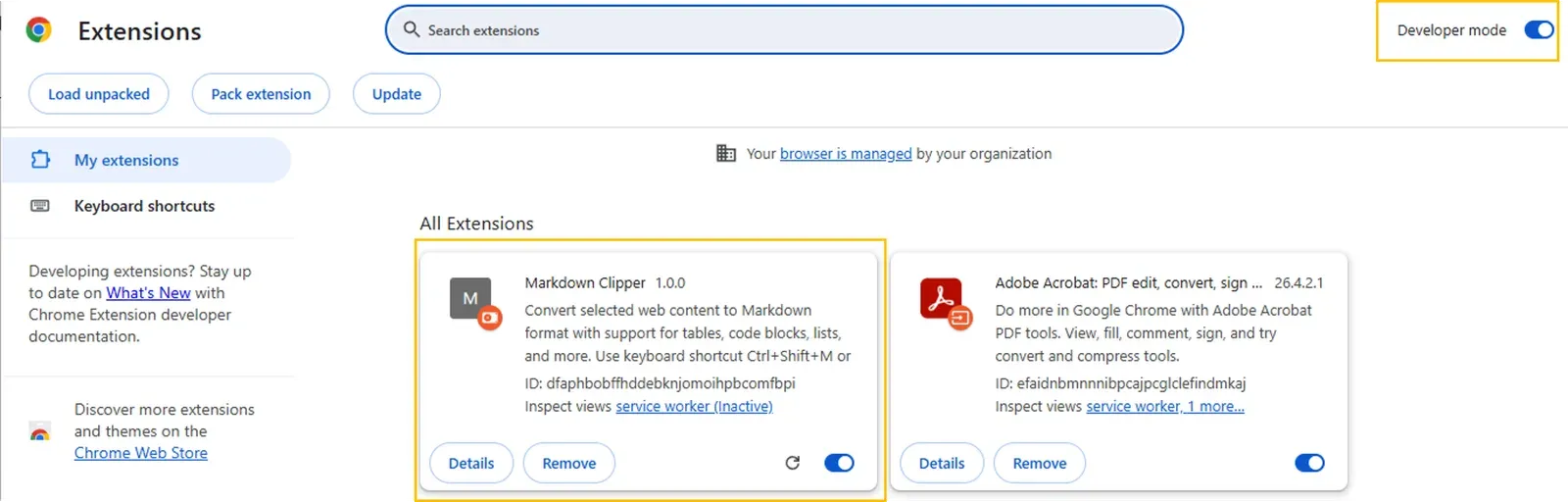
Task: Click ID efaidnbmnnnibpcajpcglclefindmkaj text
Action: 1120,383
